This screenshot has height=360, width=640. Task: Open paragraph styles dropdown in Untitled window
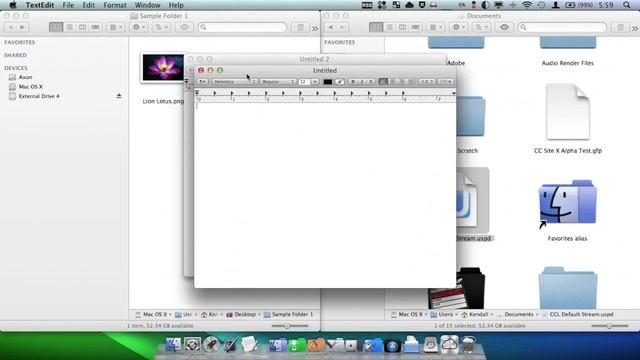click(203, 82)
